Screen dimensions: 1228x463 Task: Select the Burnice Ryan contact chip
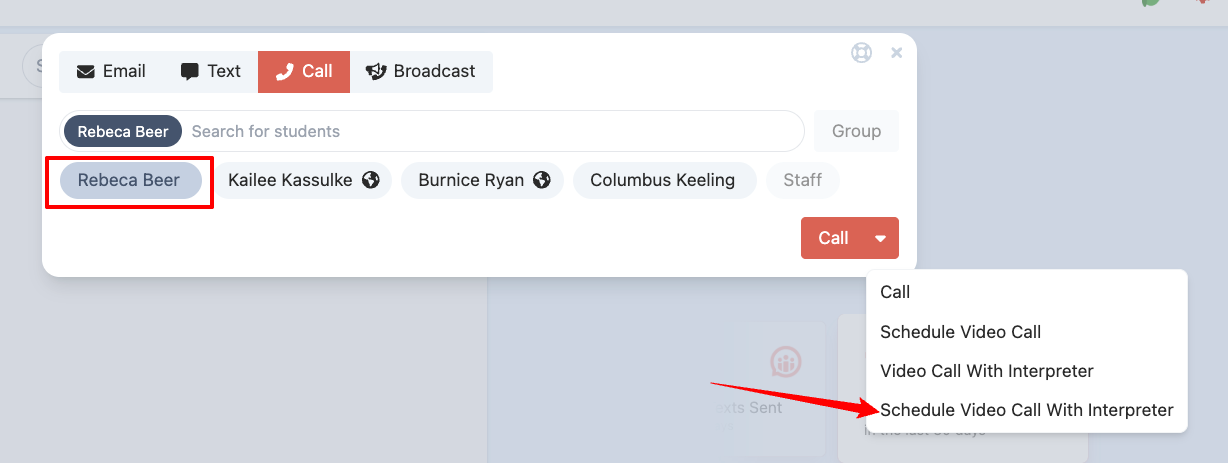482,180
